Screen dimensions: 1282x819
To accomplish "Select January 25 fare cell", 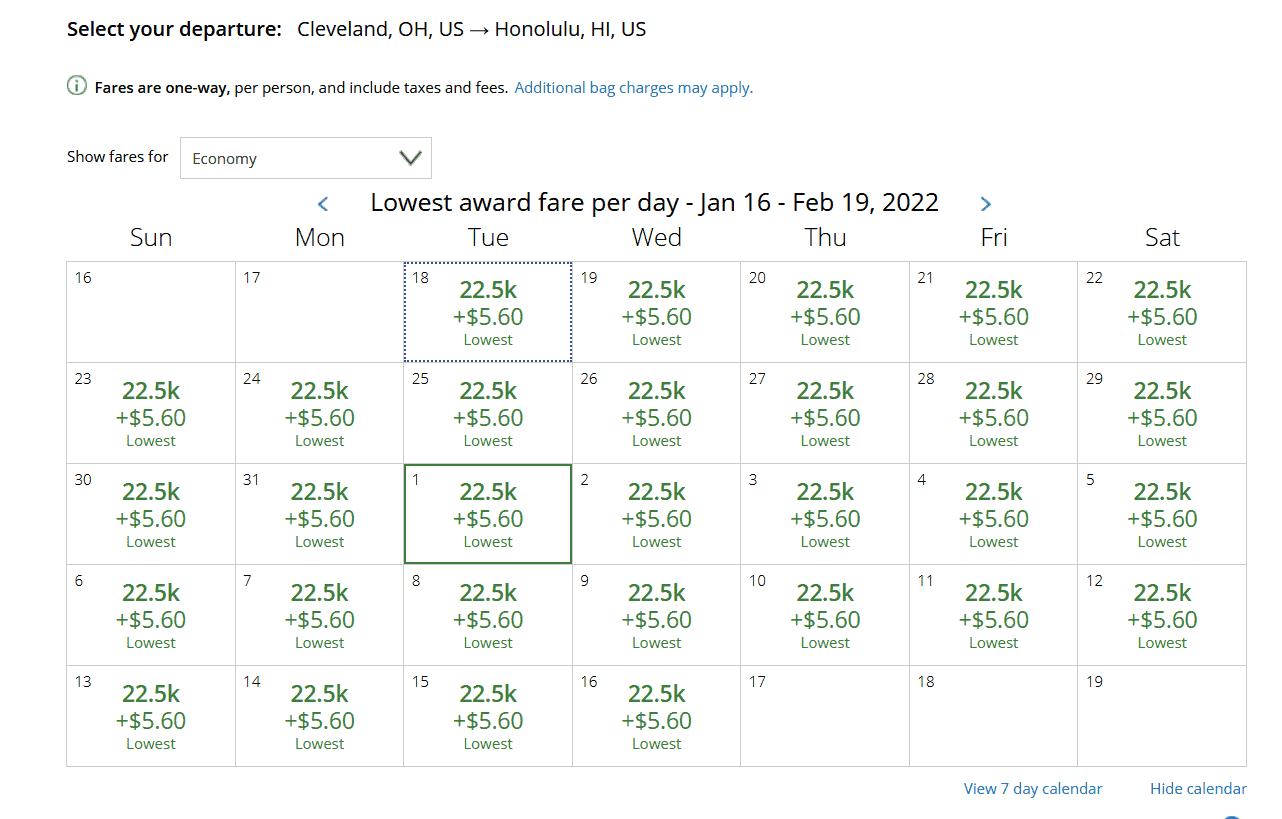I will (x=488, y=413).
